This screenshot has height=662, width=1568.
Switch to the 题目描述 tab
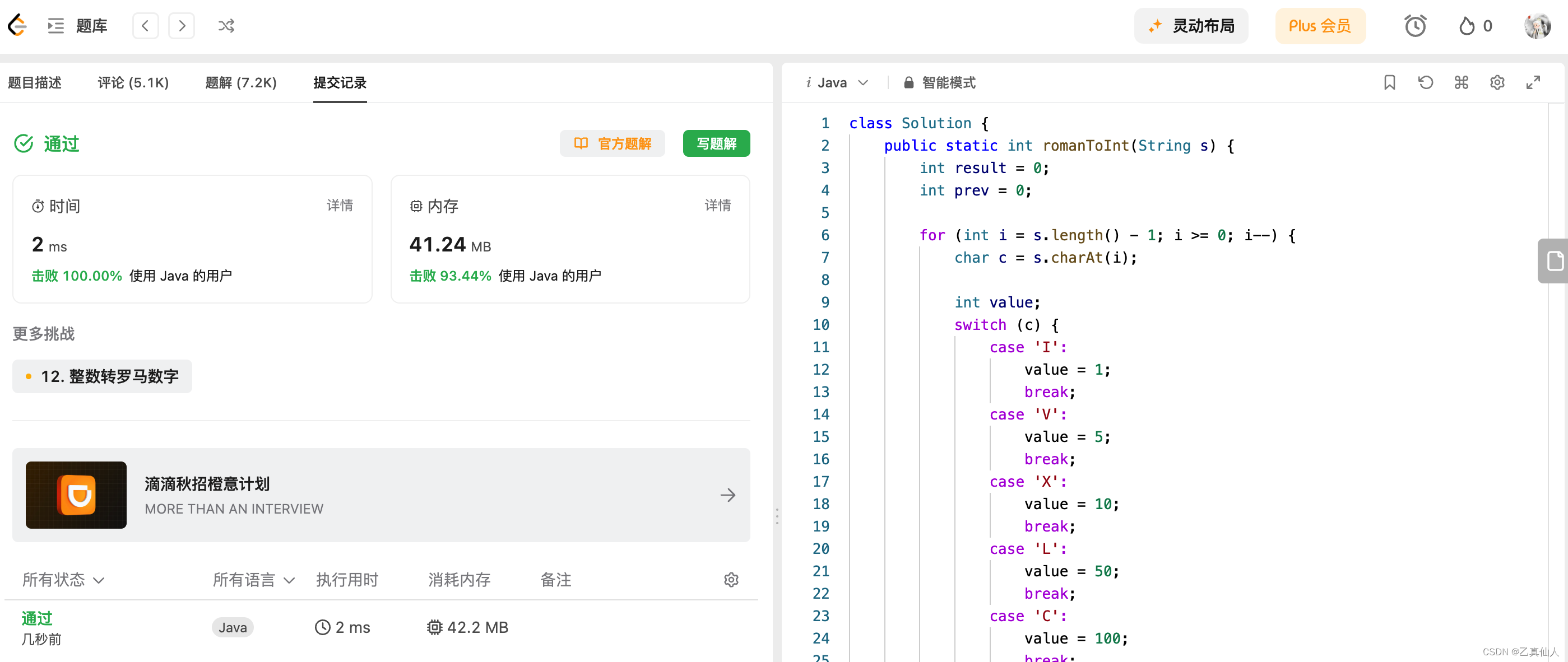tap(35, 82)
